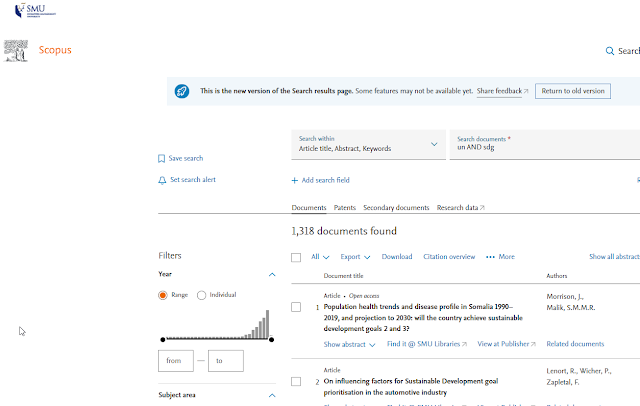Image resolution: width=640 pixels, height=406 pixels.
Task: Click the year histogram chart bars
Action: click(x=217, y=324)
